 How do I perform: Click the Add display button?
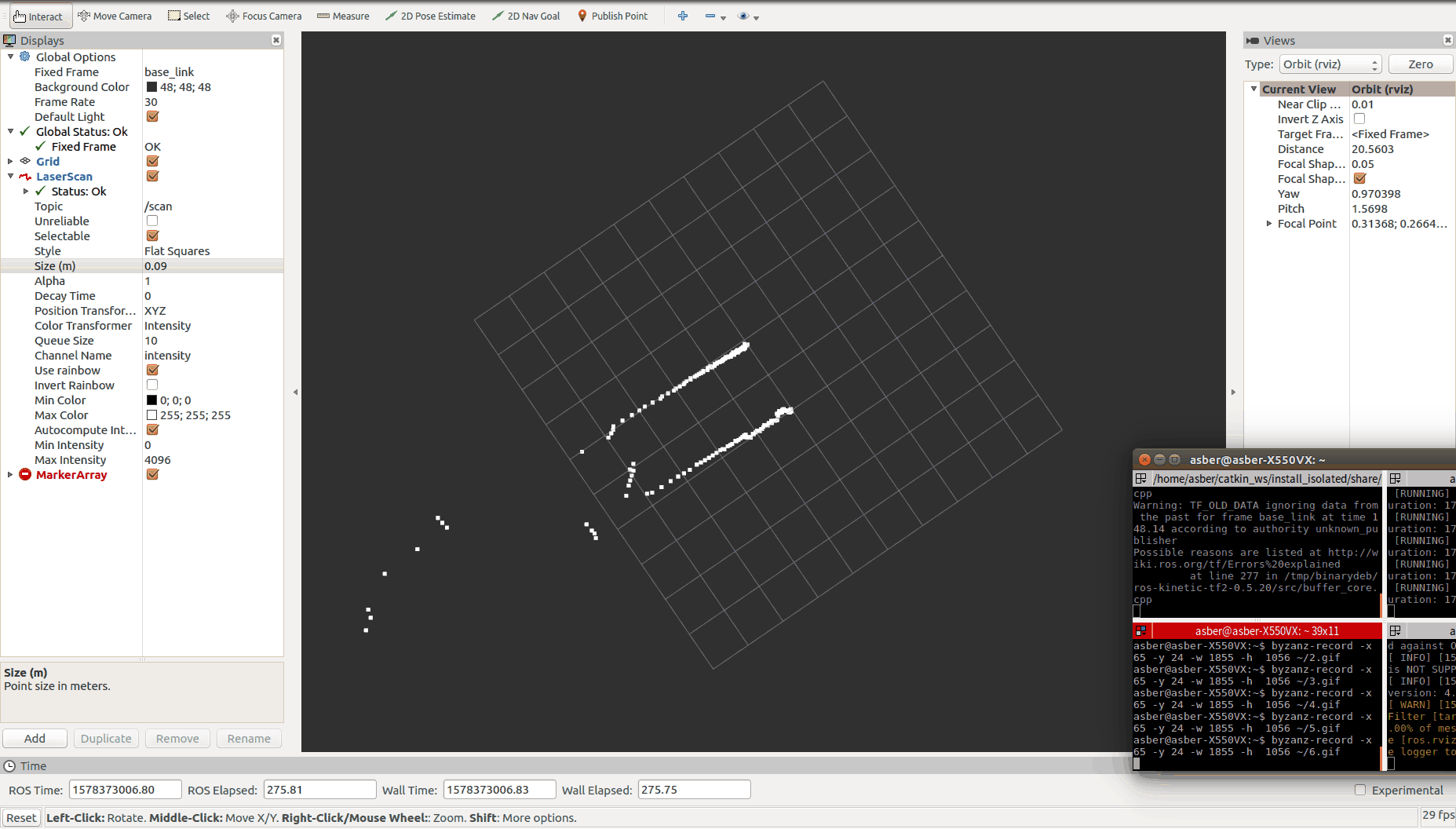click(35, 738)
